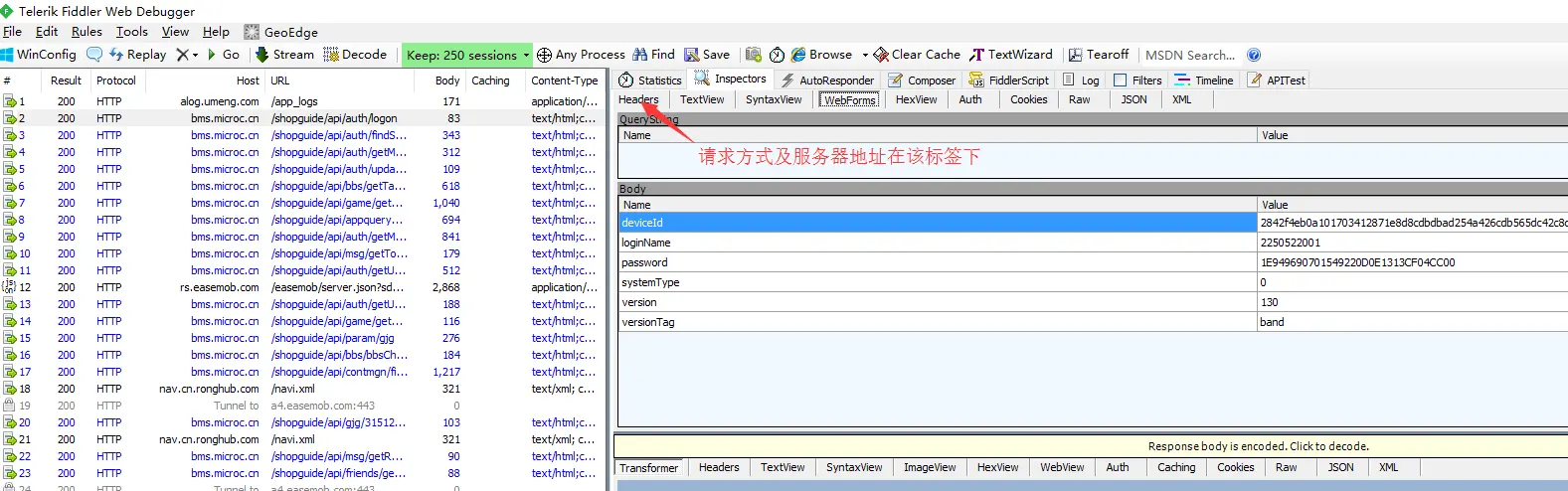Select request Raw tab

coord(1080,99)
